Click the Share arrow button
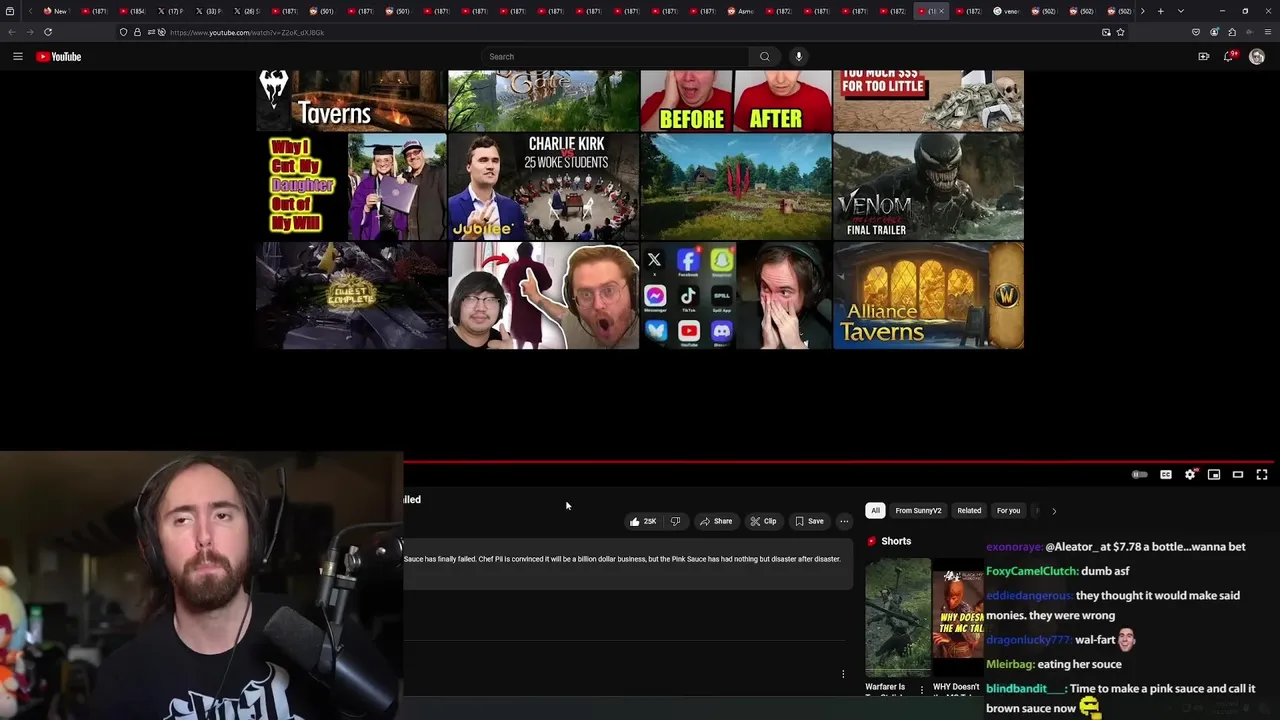1280x720 pixels. pyautogui.click(x=716, y=521)
